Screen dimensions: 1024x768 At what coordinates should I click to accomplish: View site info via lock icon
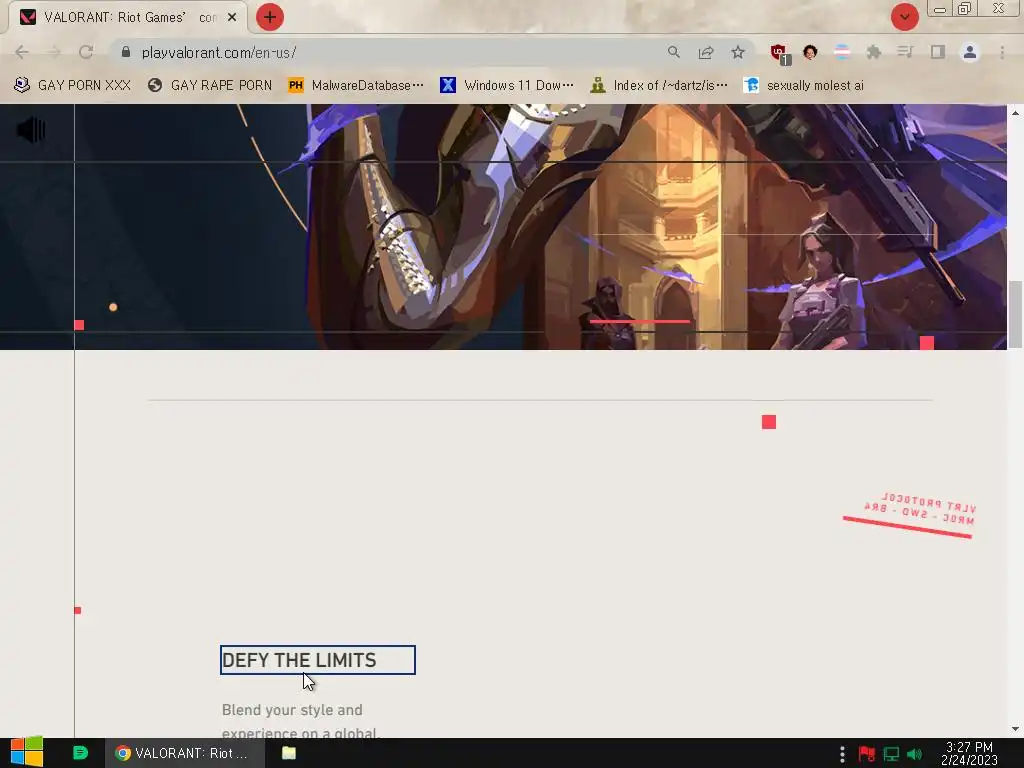[x=126, y=52]
